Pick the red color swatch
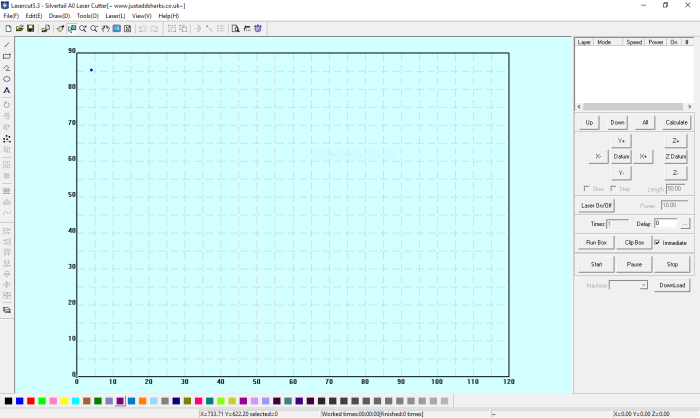 click(x=32, y=401)
